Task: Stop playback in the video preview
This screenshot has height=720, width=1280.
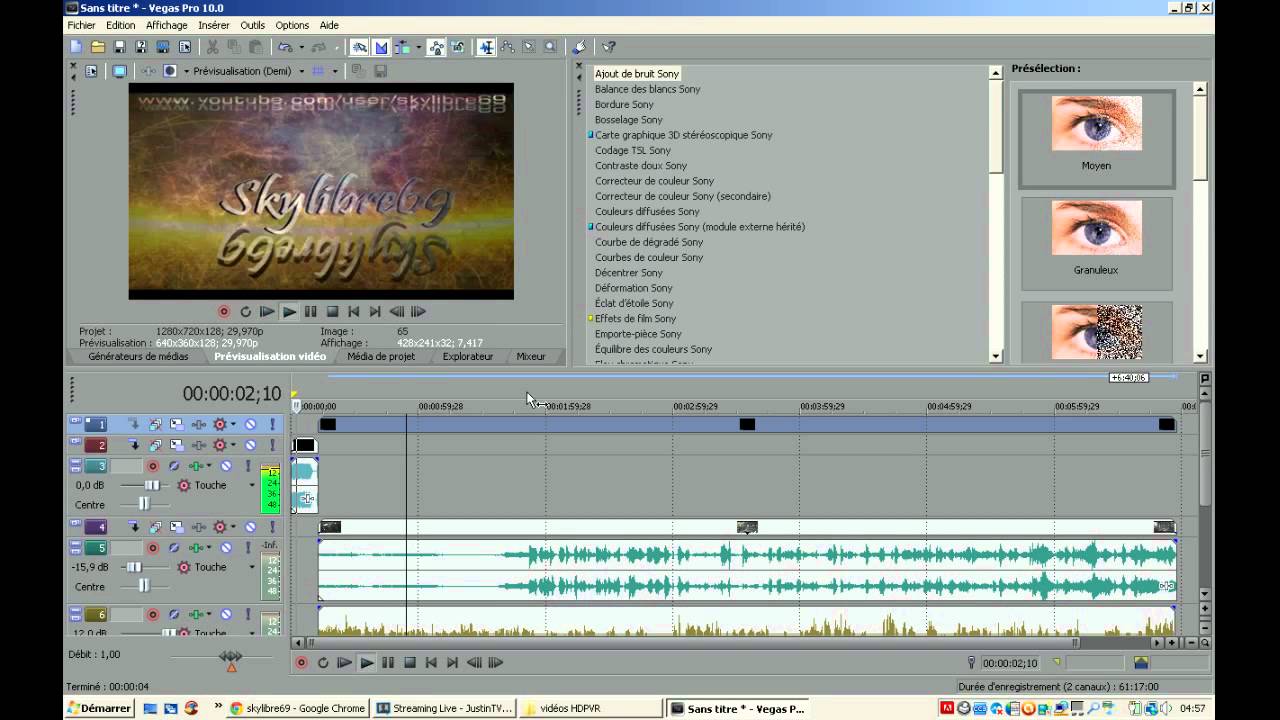Action: 333,312
